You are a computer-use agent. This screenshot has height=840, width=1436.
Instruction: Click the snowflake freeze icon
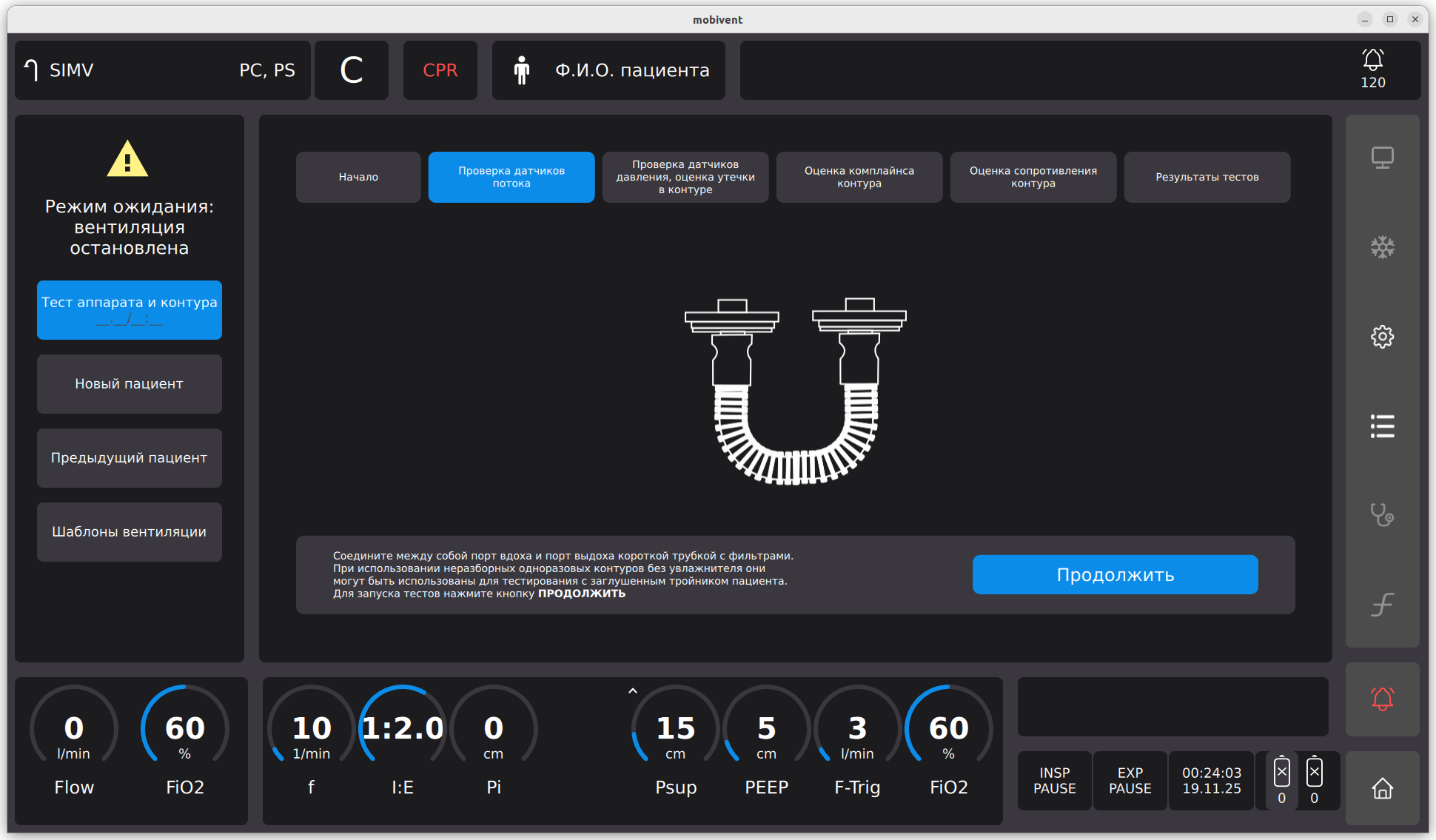click(1382, 247)
